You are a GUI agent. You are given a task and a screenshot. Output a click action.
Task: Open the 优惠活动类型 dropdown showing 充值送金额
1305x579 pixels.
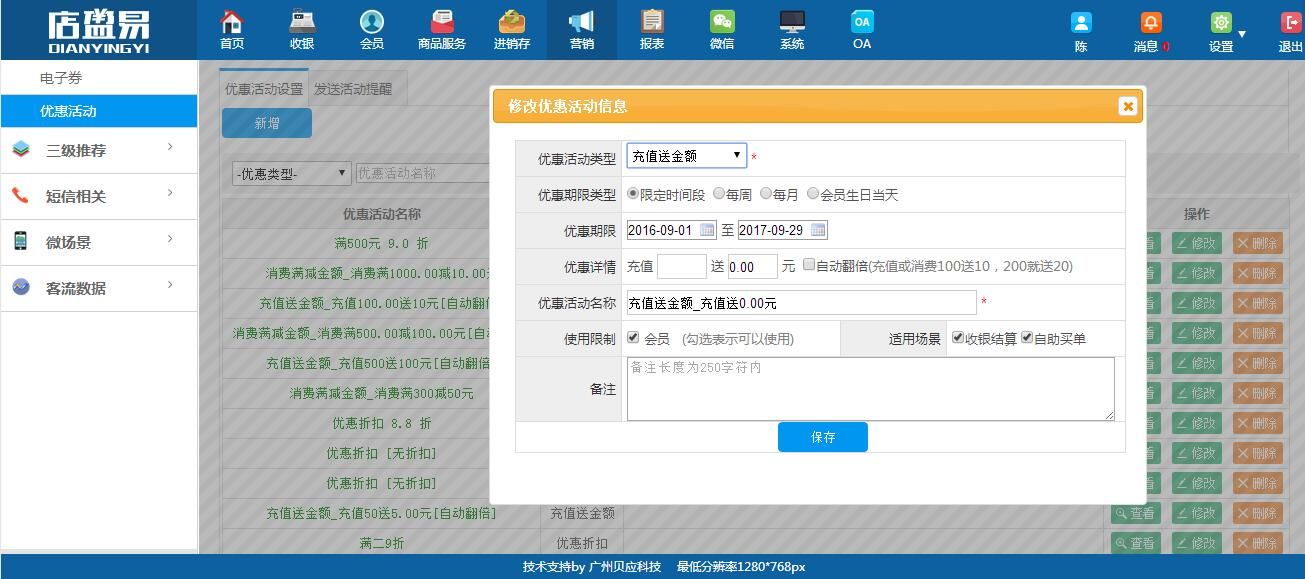click(687, 156)
